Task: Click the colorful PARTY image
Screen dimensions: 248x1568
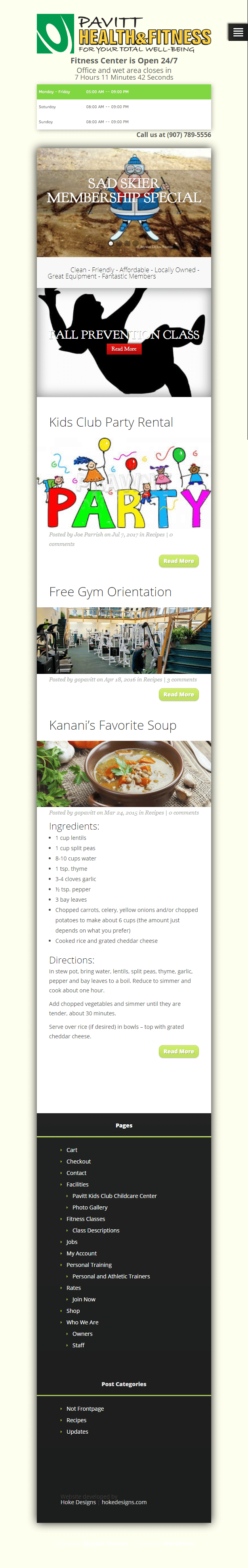Action: (124, 484)
